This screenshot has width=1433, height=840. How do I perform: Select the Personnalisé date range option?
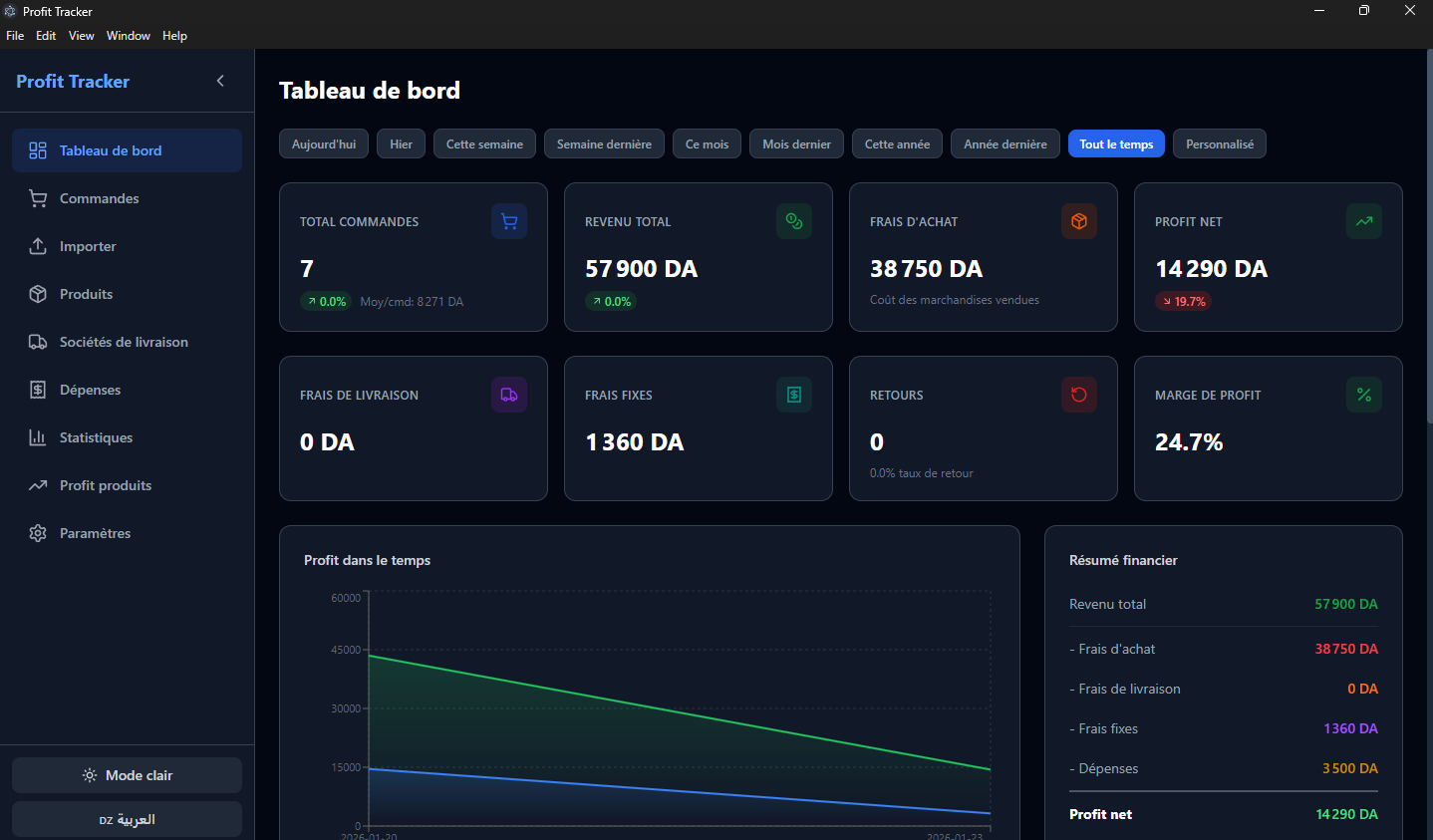pos(1219,143)
